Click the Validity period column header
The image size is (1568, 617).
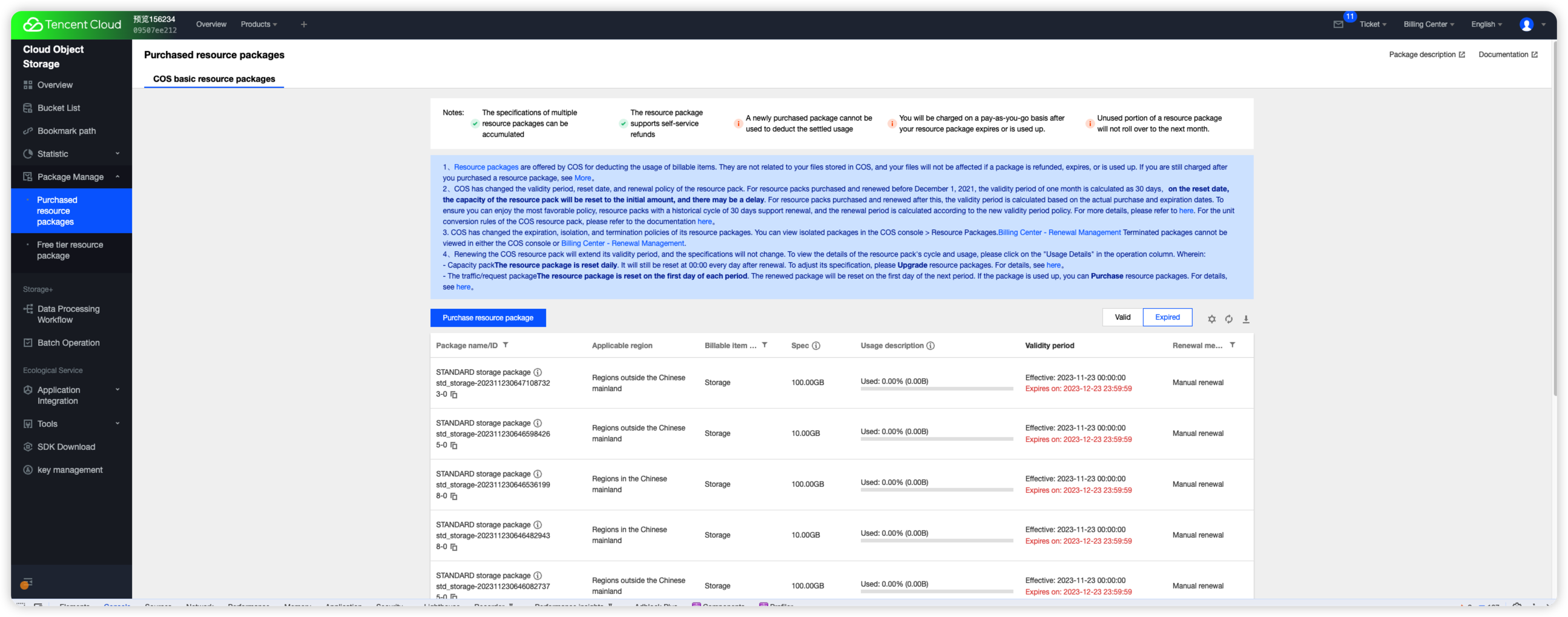click(x=1049, y=345)
